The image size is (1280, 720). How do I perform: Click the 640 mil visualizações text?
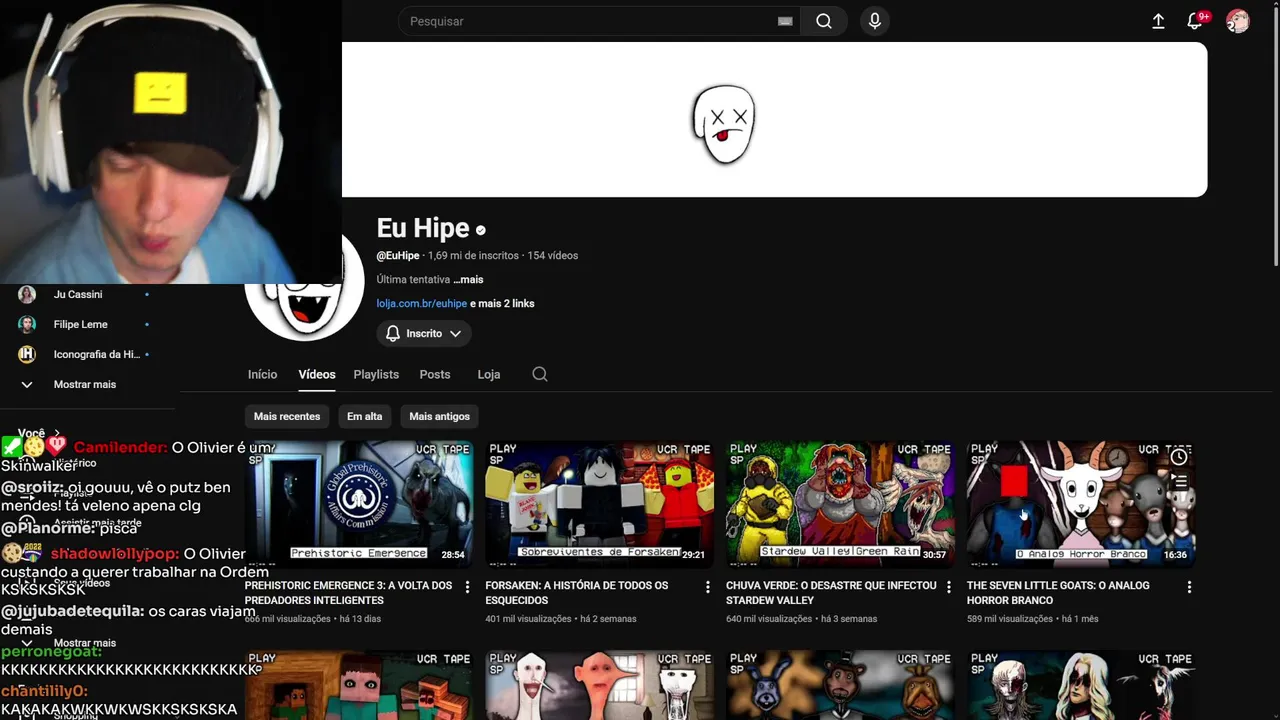(769, 619)
